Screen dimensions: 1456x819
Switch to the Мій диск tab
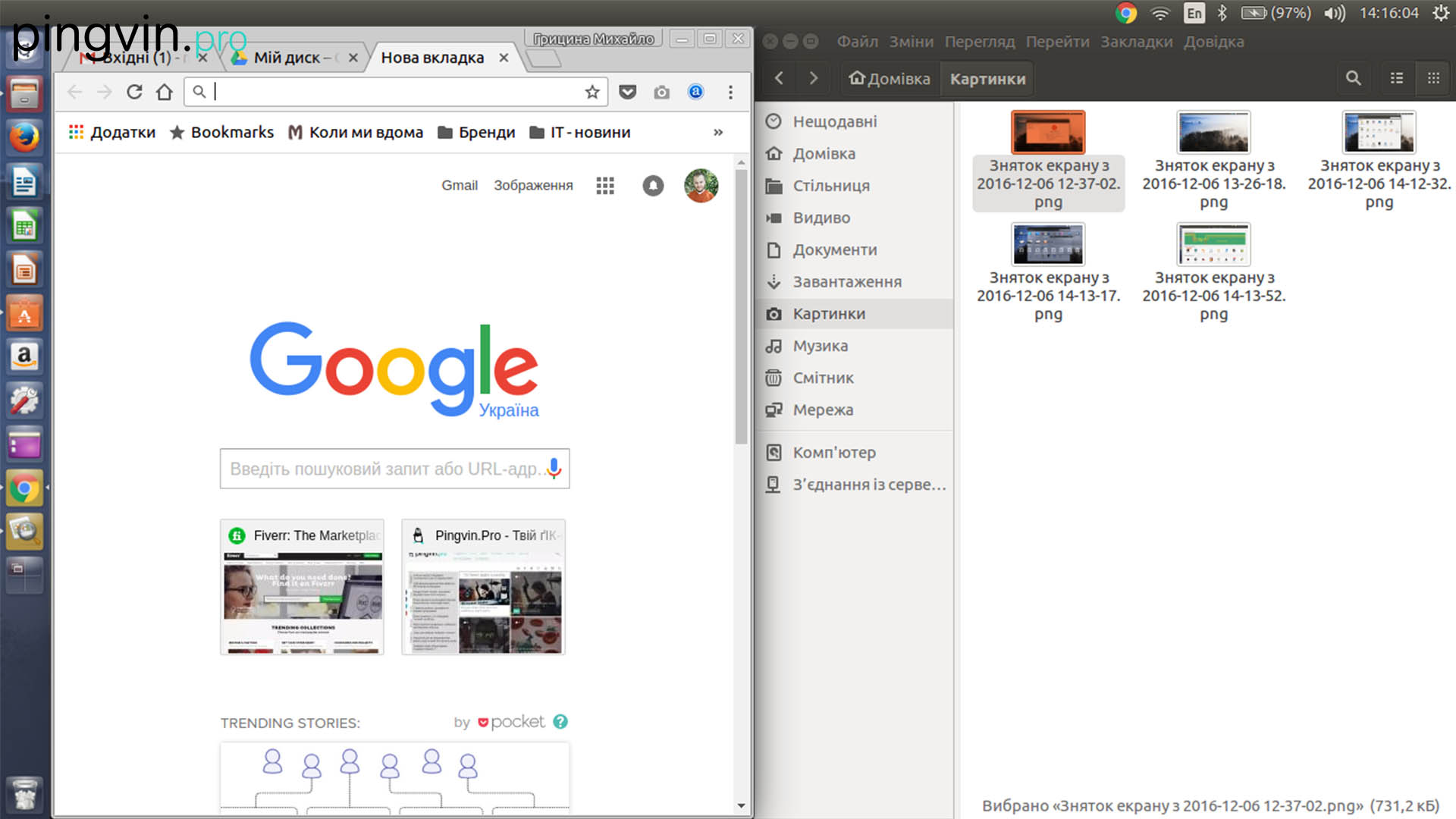[288, 58]
